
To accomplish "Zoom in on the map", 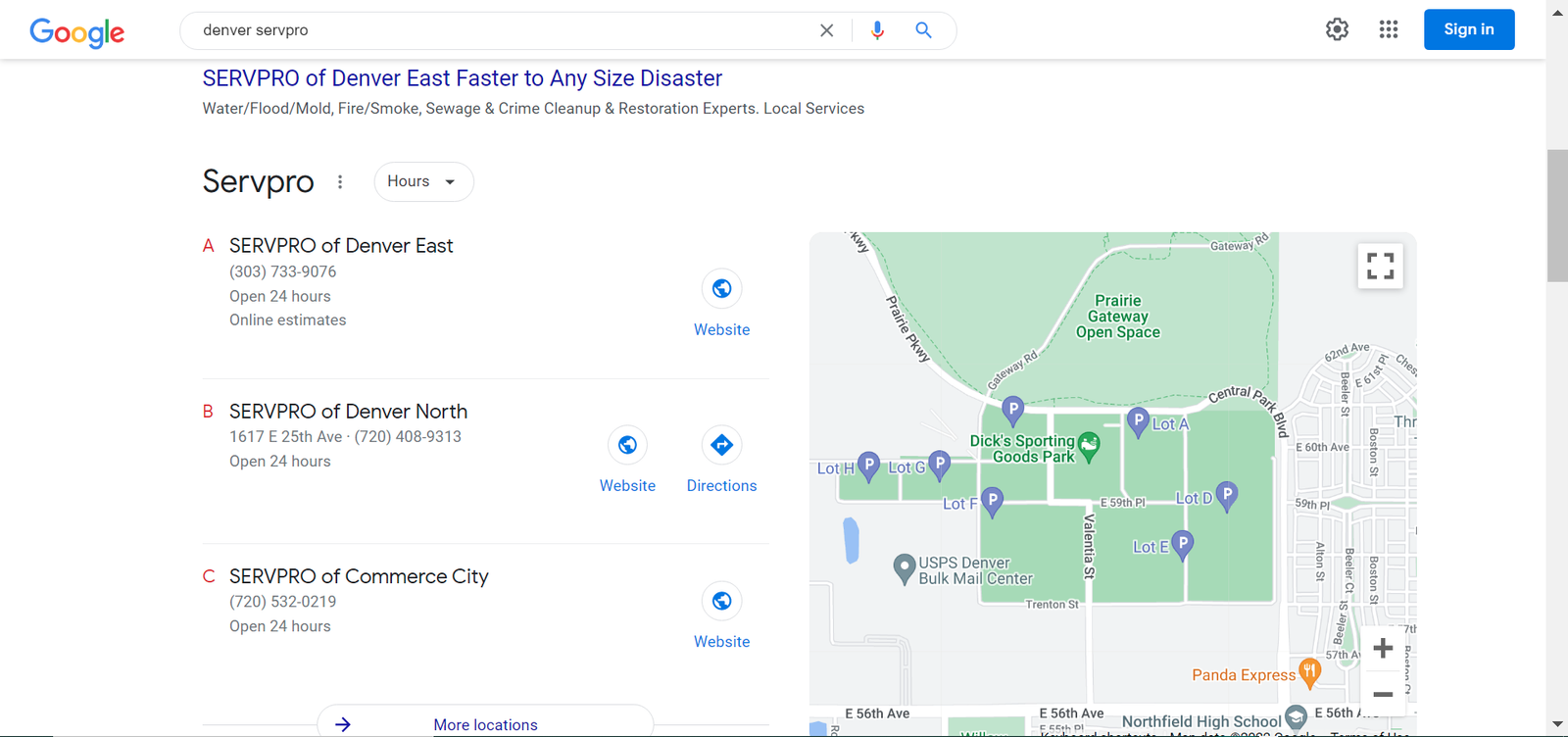I will tap(1383, 648).
